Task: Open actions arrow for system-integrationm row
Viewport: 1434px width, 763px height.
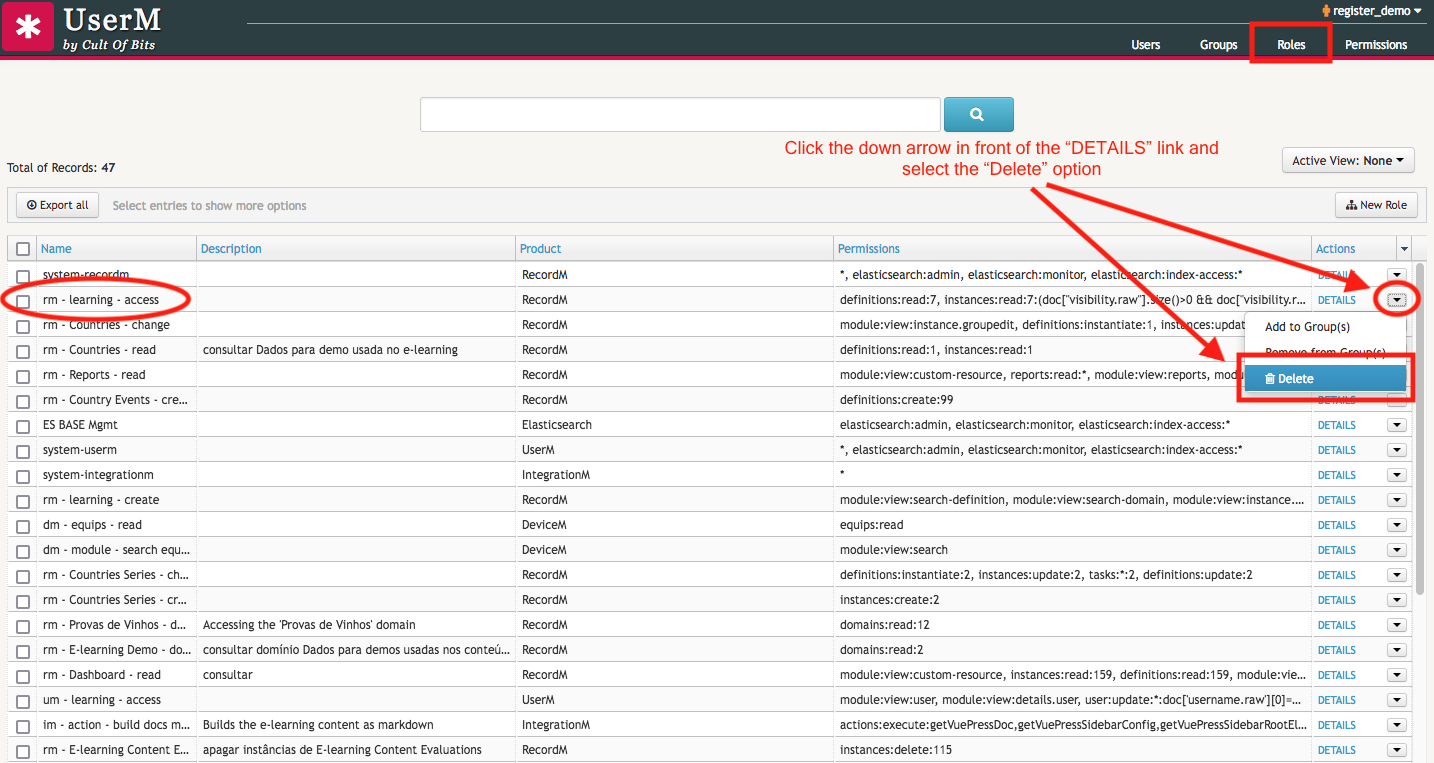Action: [x=1397, y=475]
